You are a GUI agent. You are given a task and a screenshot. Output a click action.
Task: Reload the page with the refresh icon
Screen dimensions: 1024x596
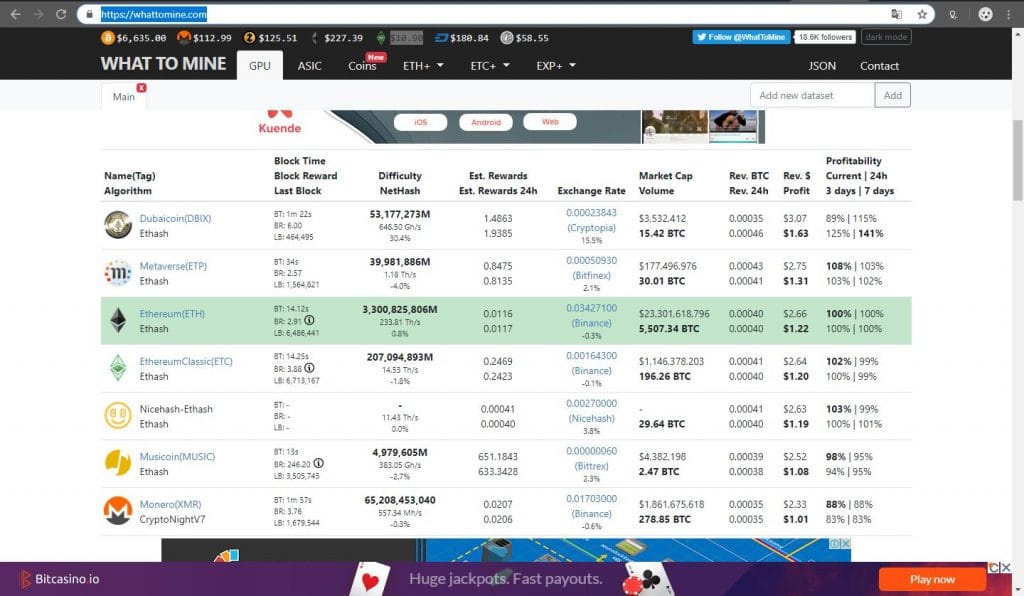[61, 14]
